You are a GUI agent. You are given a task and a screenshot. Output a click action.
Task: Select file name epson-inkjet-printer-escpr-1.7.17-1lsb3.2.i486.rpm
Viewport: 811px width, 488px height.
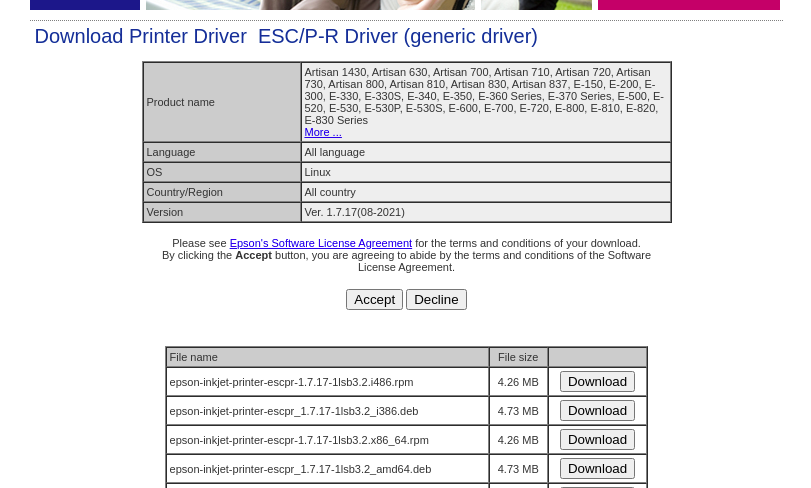(291, 382)
